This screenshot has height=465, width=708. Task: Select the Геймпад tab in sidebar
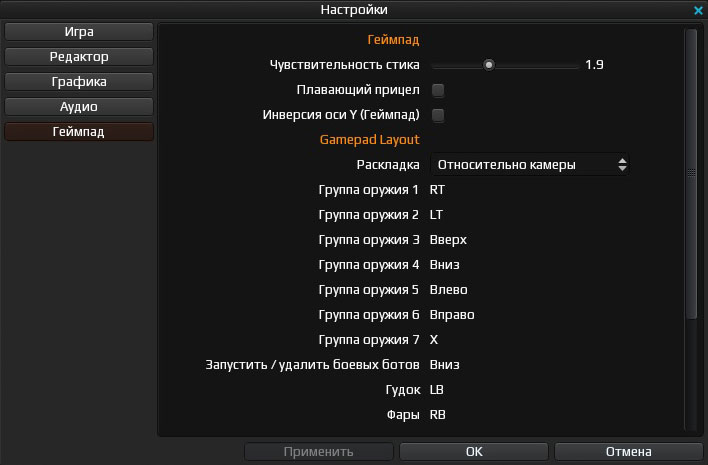coord(79,132)
